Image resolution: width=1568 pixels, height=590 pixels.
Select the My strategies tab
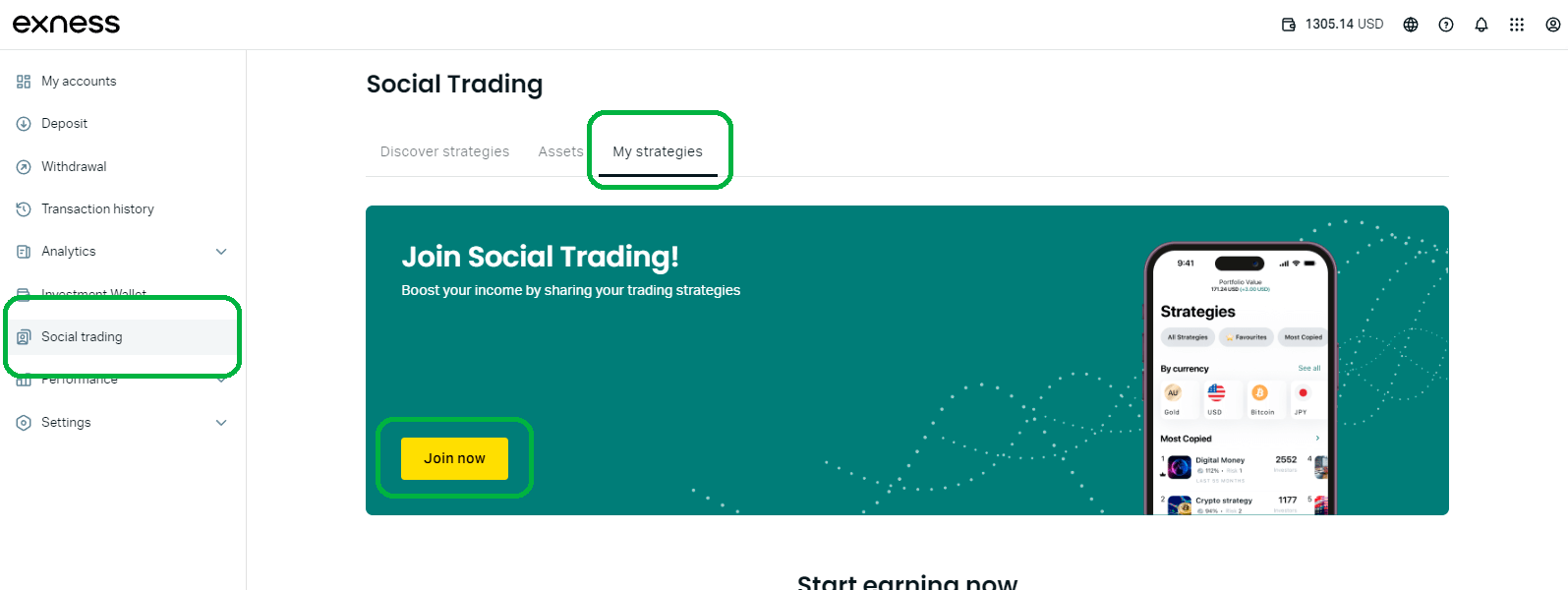click(x=658, y=150)
